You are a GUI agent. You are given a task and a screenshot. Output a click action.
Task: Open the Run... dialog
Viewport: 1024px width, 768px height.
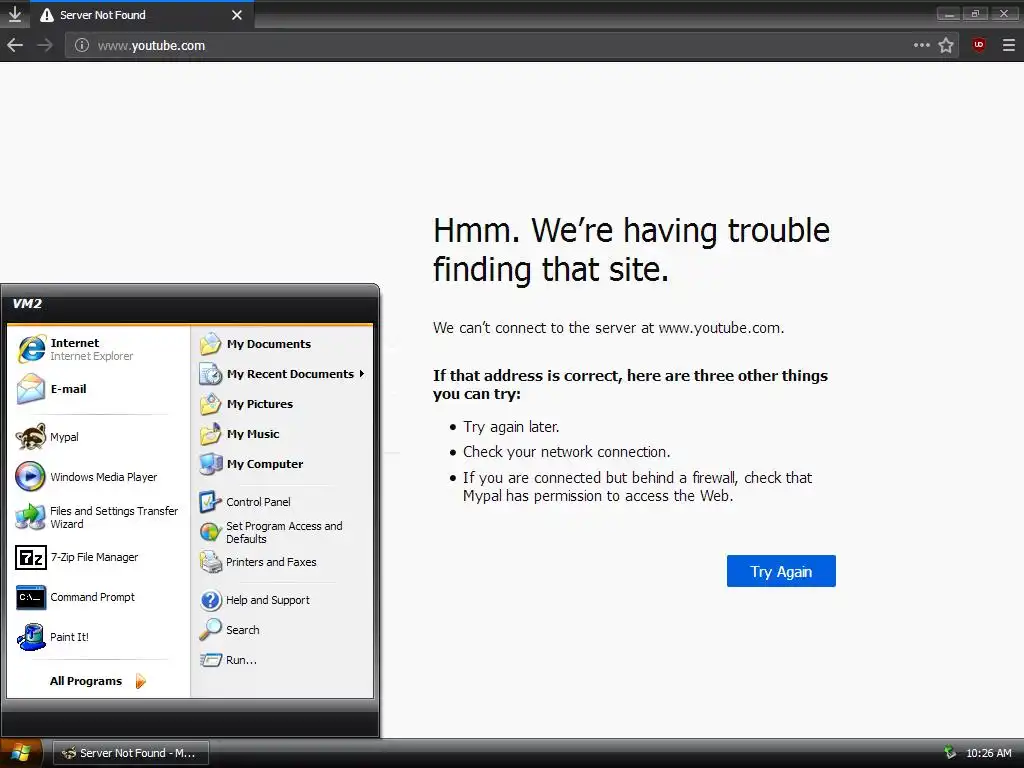click(282, 660)
